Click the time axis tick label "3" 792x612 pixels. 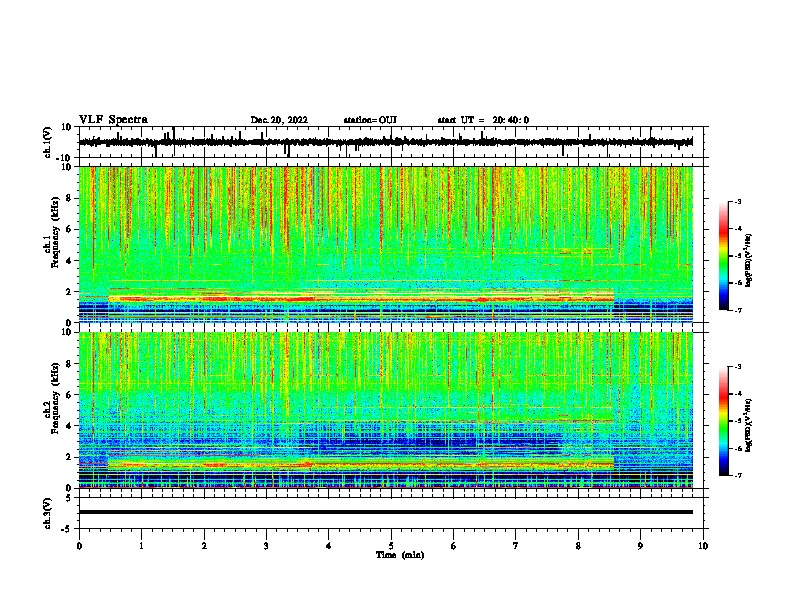[266, 546]
